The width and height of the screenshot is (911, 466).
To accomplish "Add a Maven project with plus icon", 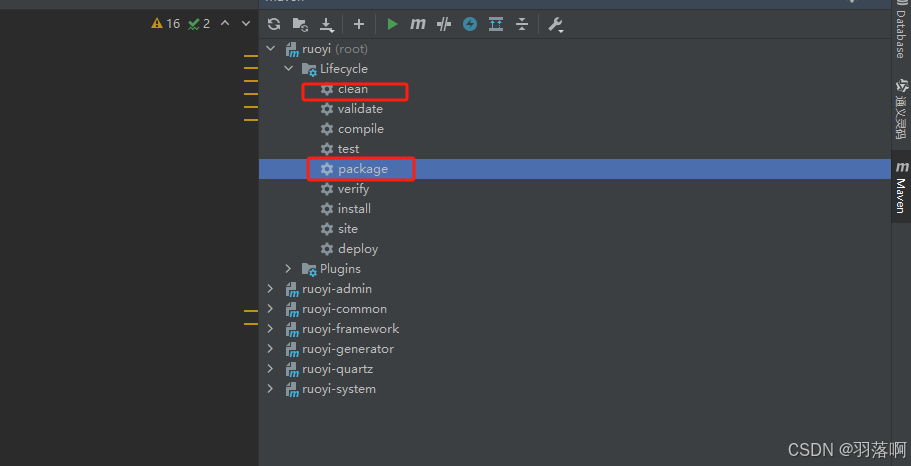I will click(359, 24).
